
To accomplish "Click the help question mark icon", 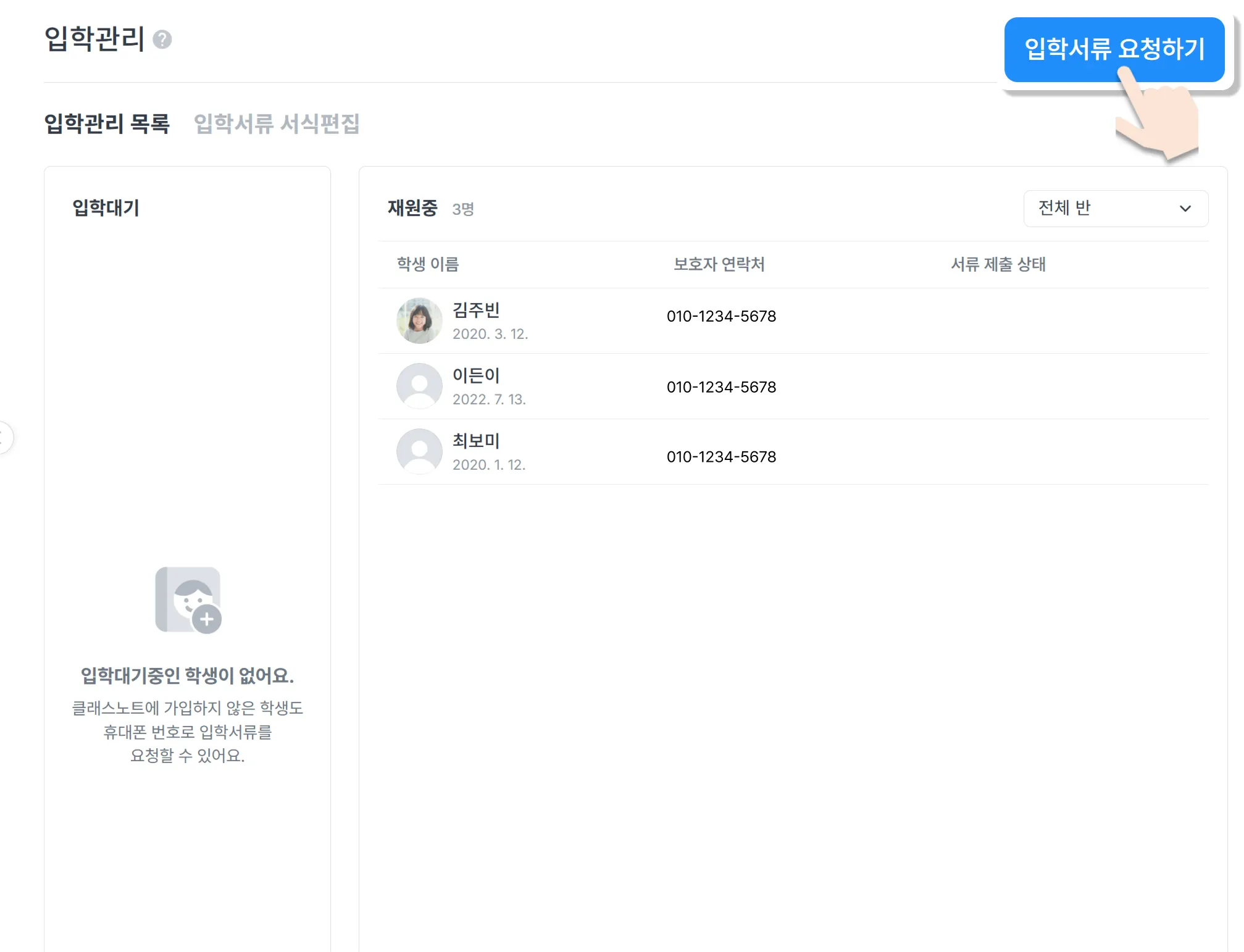I will click(x=162, y=40).
